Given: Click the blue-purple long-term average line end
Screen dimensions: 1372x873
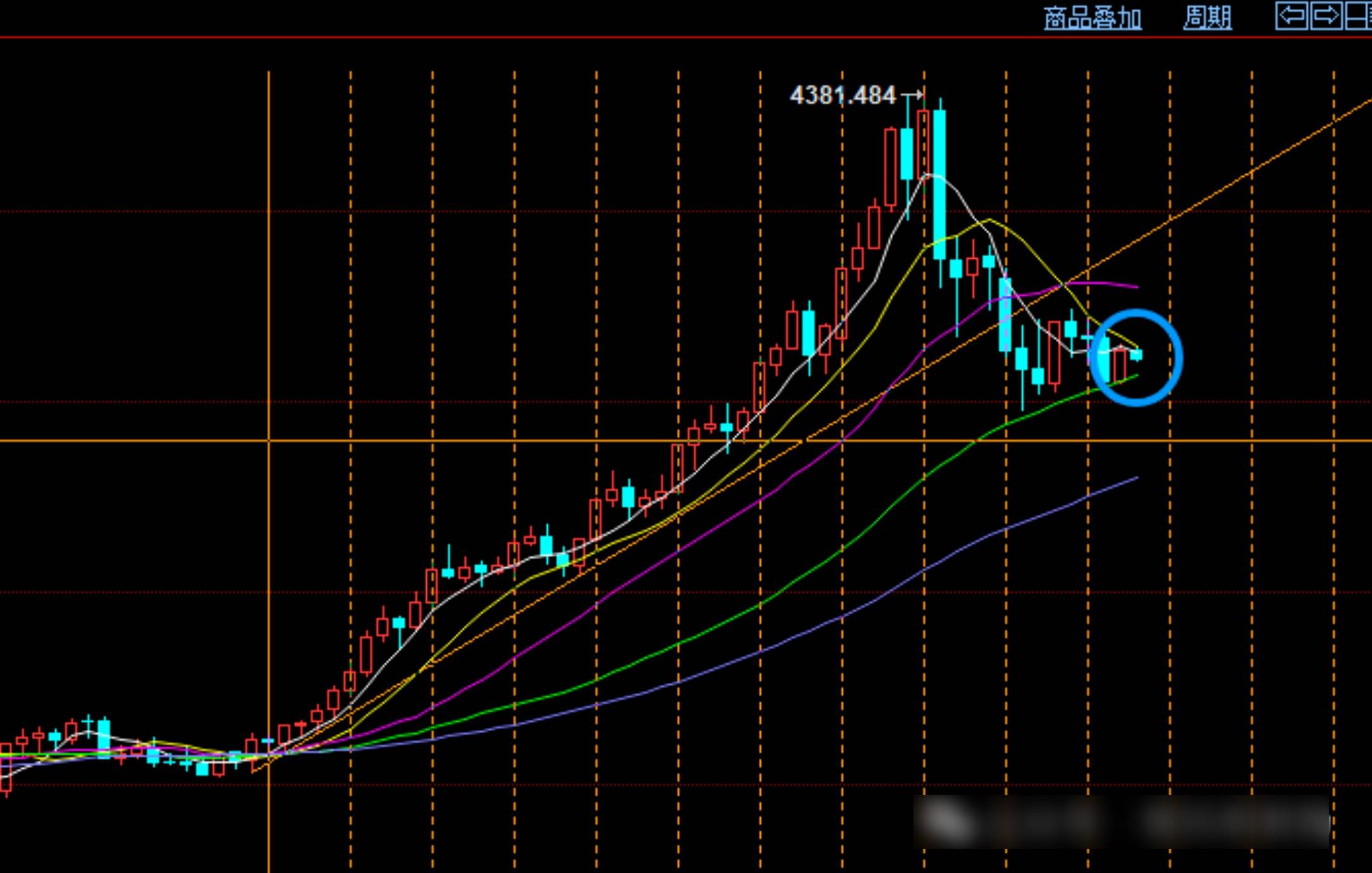Looking at the screenshot, I should tap(1135, 478).
